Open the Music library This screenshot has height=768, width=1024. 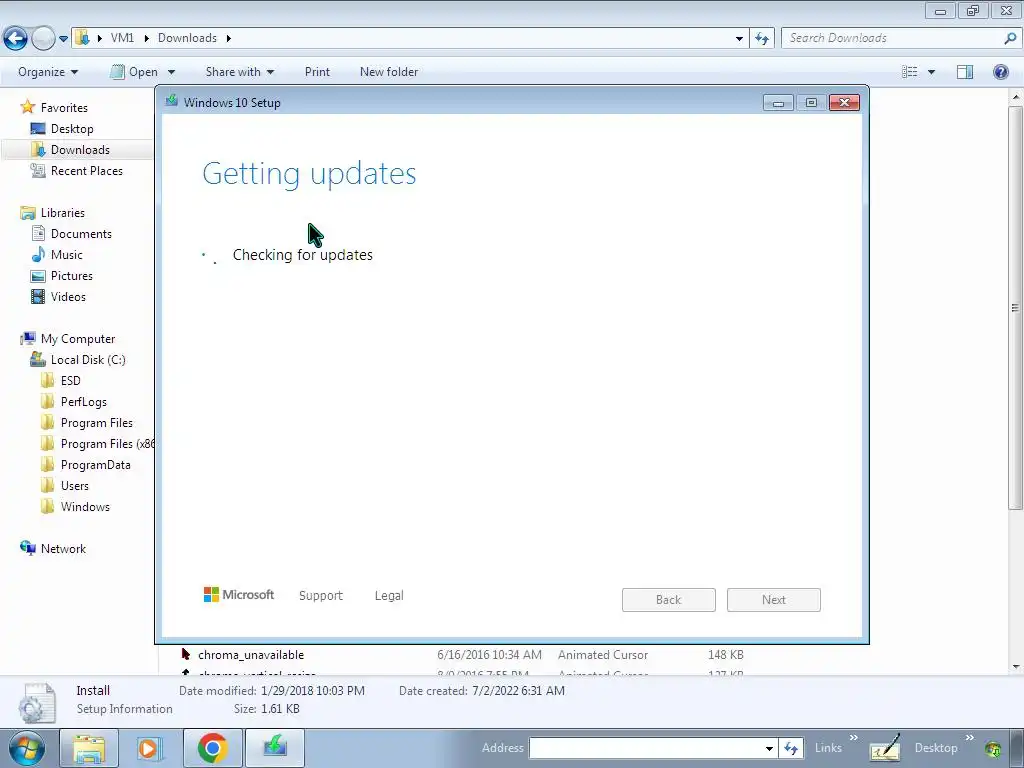(67, 255)
